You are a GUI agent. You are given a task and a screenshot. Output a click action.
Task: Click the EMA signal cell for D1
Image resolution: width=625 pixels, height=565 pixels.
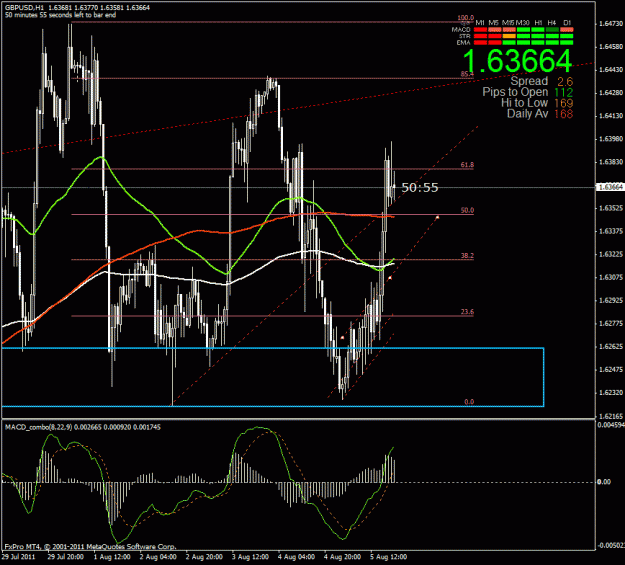(566, 43)
